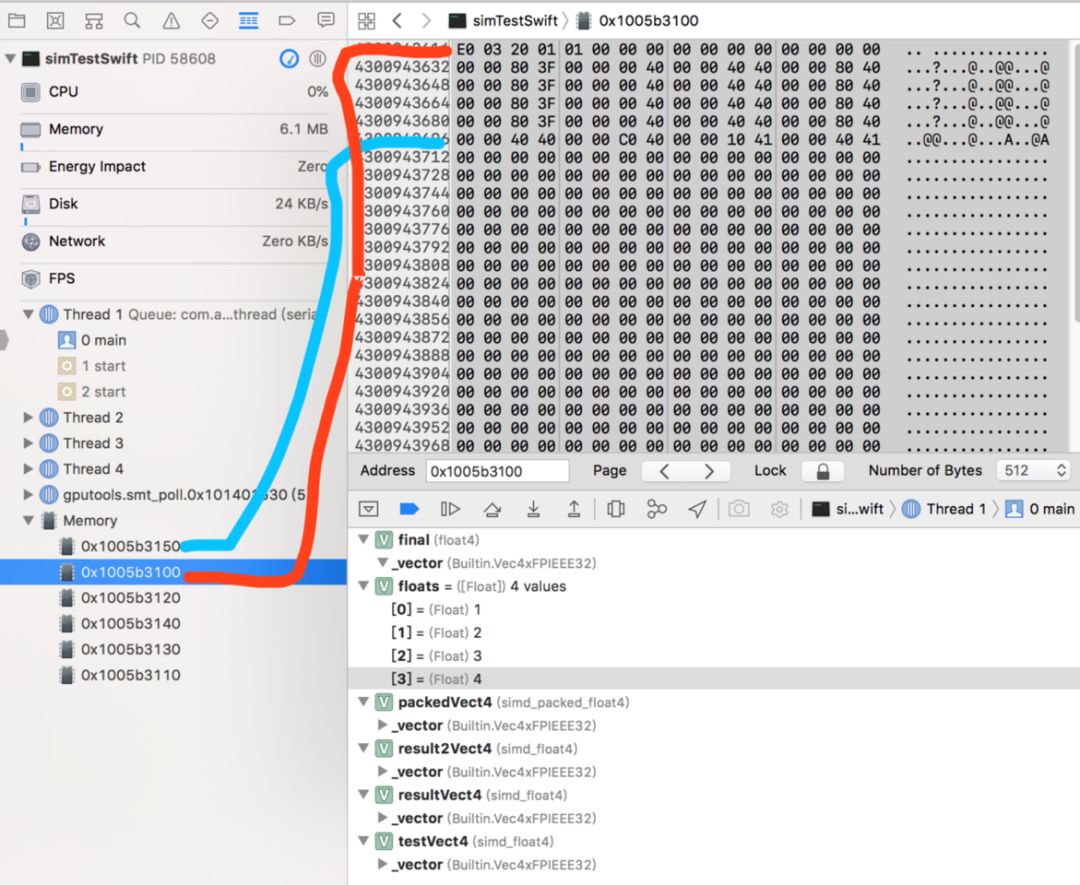This screenshot has height=885, width=1080.
Task: Collapse Thread 1 disclosure triangle
Action: tap(28, 315)
